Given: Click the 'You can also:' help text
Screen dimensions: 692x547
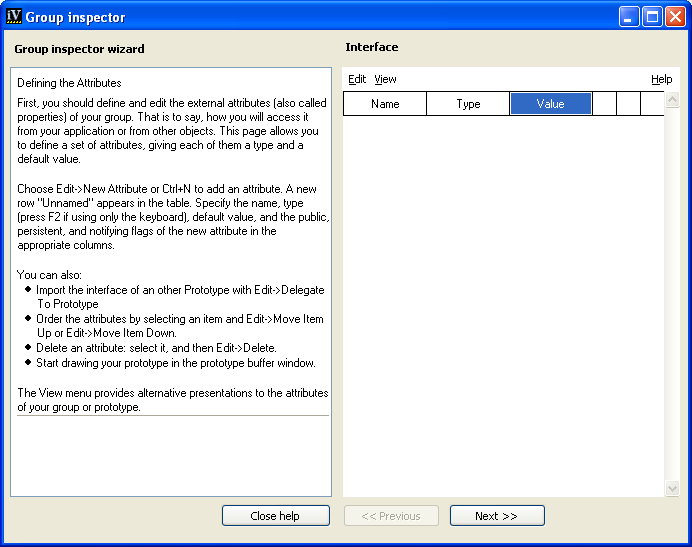Looking at the screenshot, I should tap(49, 275).
